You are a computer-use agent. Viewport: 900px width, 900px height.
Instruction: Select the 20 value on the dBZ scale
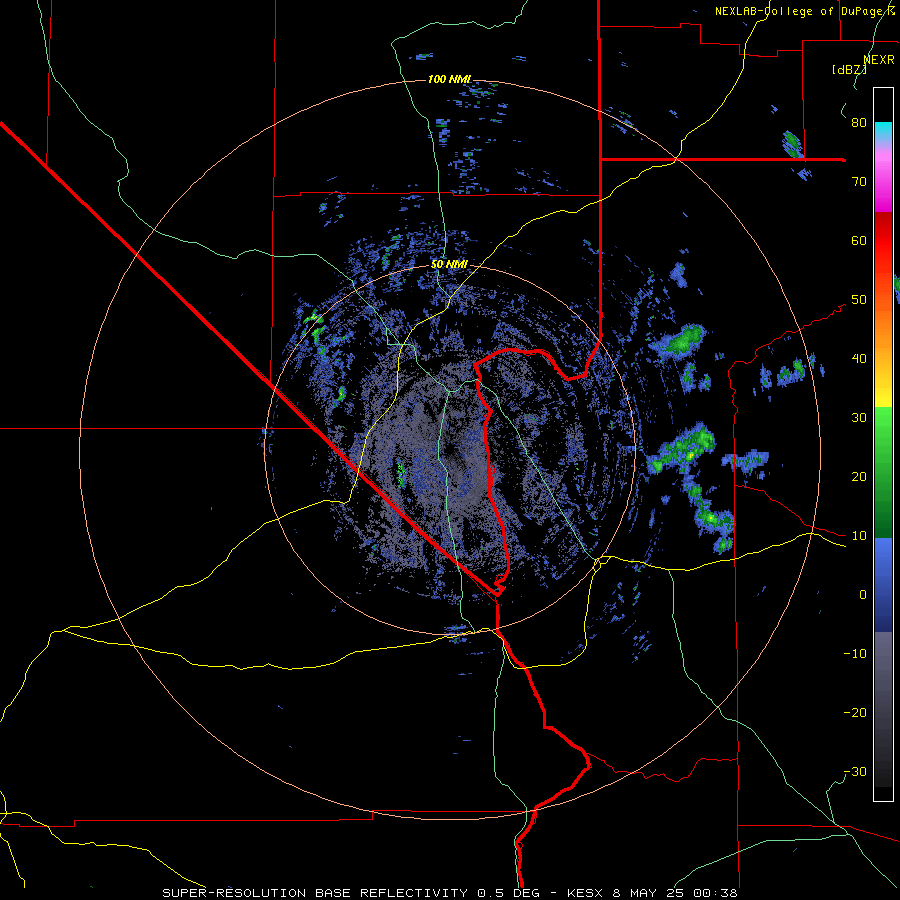click(859, 477)
